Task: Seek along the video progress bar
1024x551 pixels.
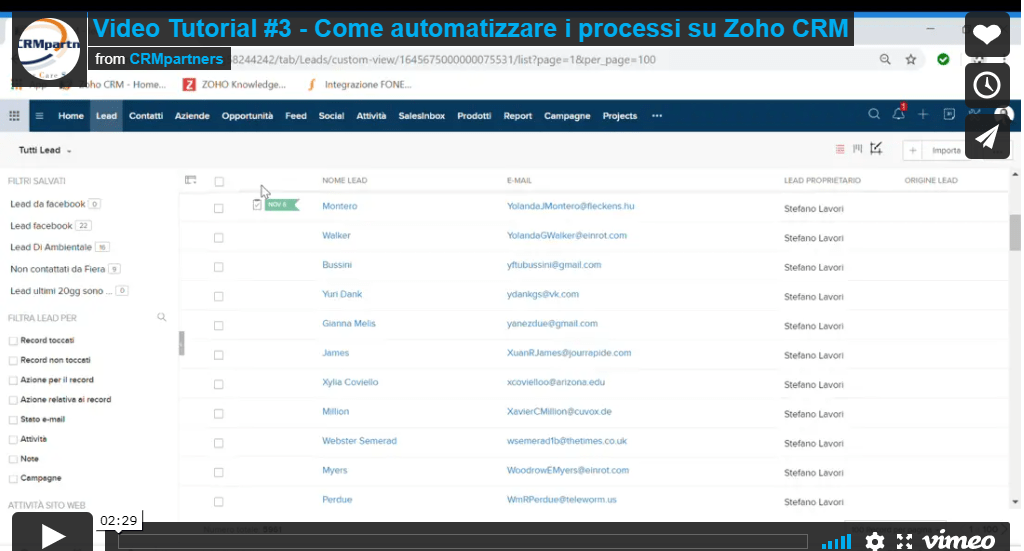Action: tap(462, 541)
